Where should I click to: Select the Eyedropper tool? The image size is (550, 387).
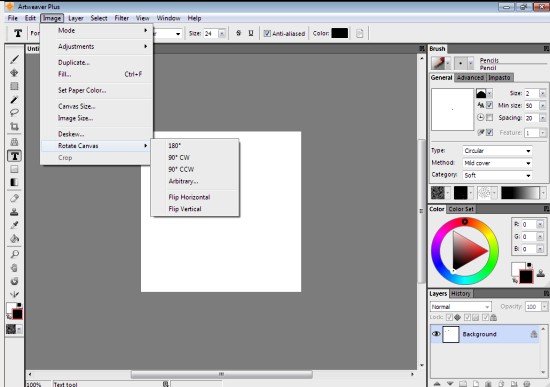tap(14, 225)
